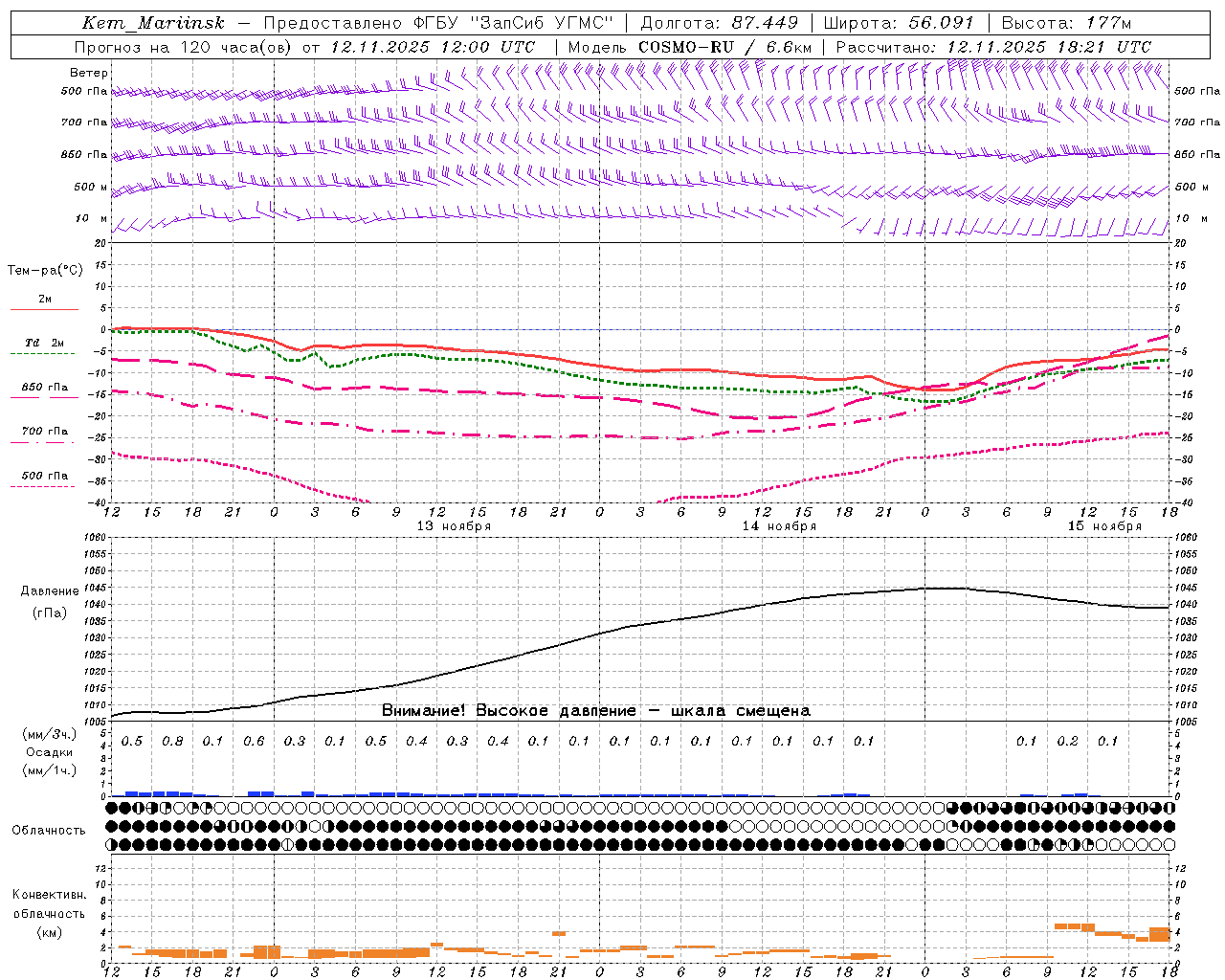The width and height of the screenshot is (1225, 980).
Task: Click the 'Давление' pressure panel label
Action: (50, 590)
